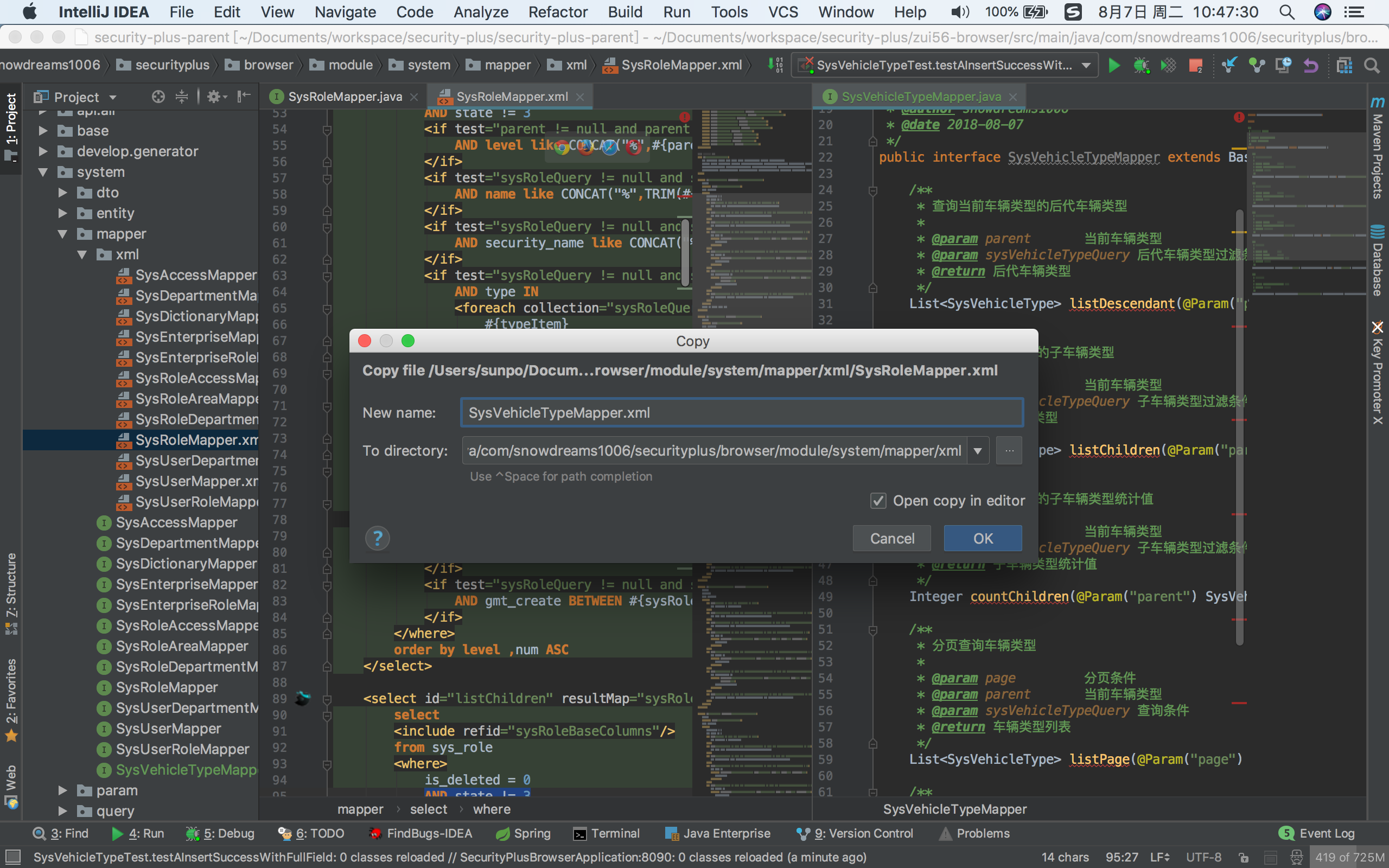Run the selected test configuration
The height and width of the screenshot is (868, 1389).
(1114, 66)
